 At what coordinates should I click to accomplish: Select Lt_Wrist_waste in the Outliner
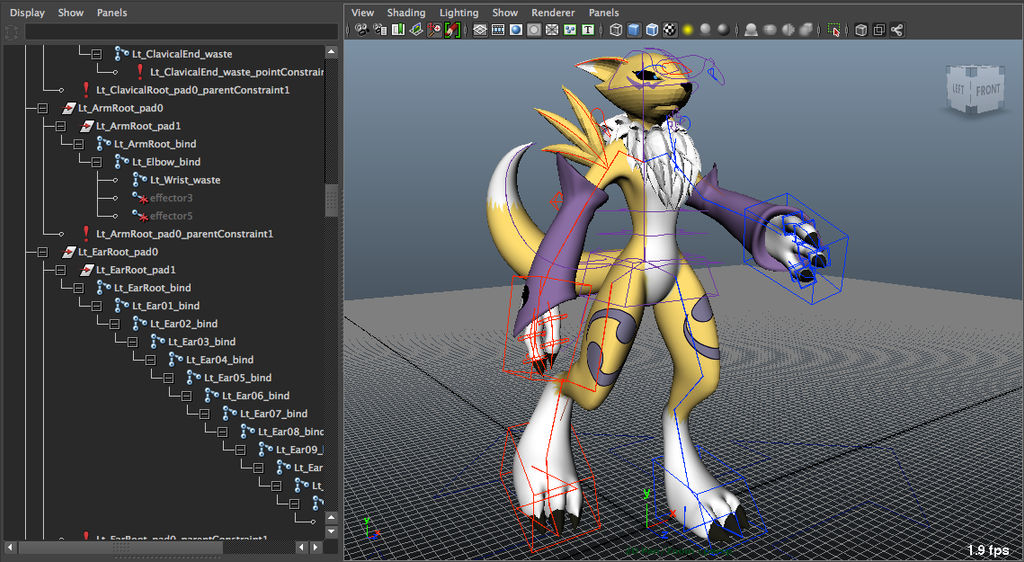coord(185,180)
